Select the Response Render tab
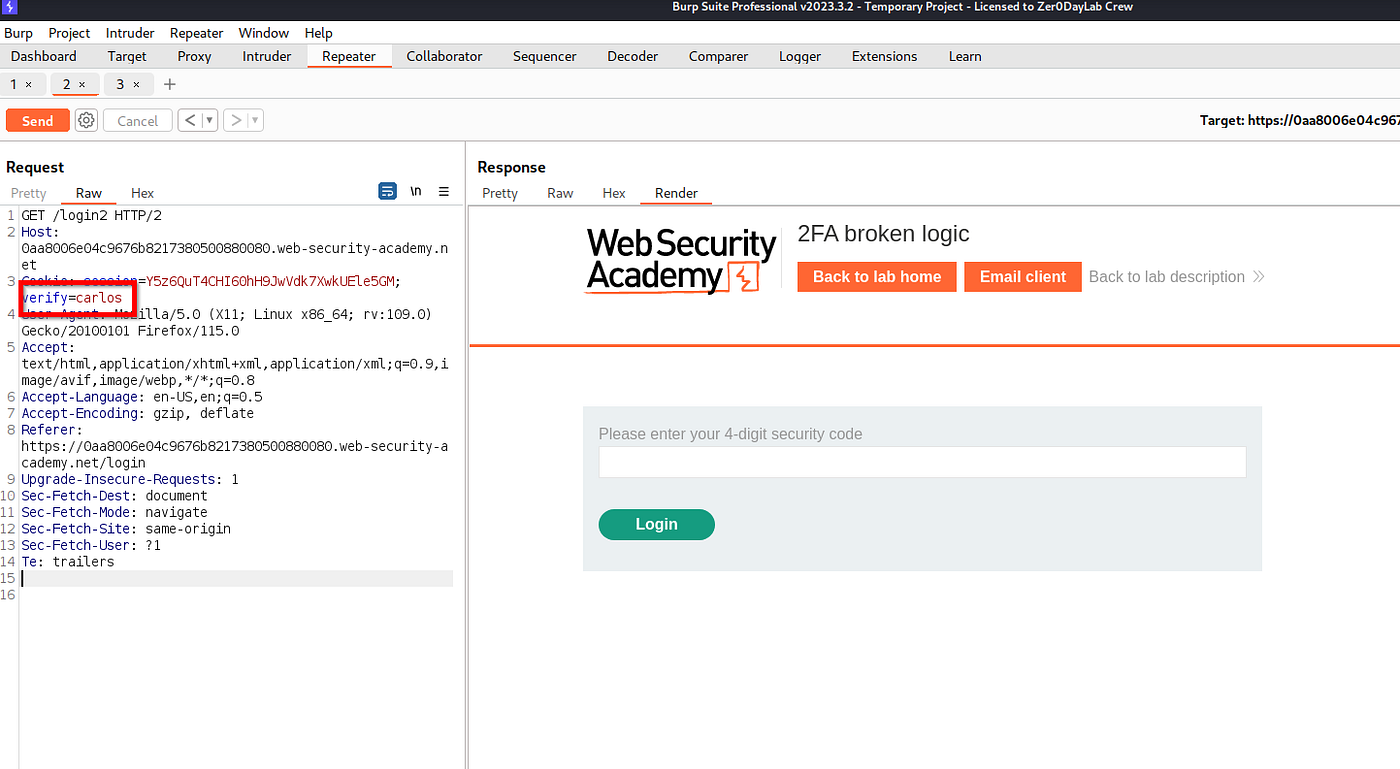Screen dimensions: 1400x769 (676, 193)
